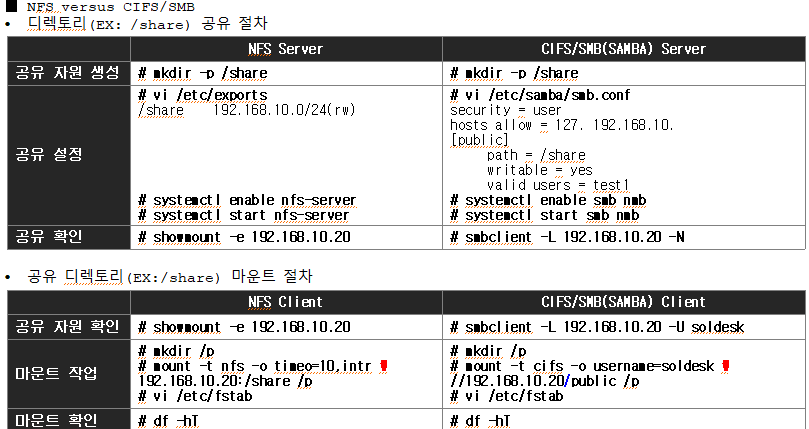Click the section name "[public]"
Viewport: 809px width, 429px height.
click(480, 140)
